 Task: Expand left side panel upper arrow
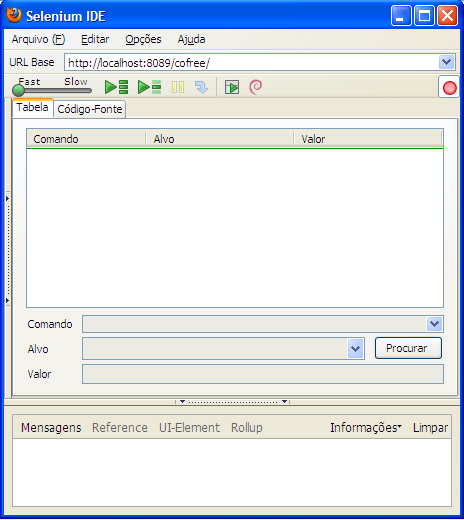click(x=7, y=199)
